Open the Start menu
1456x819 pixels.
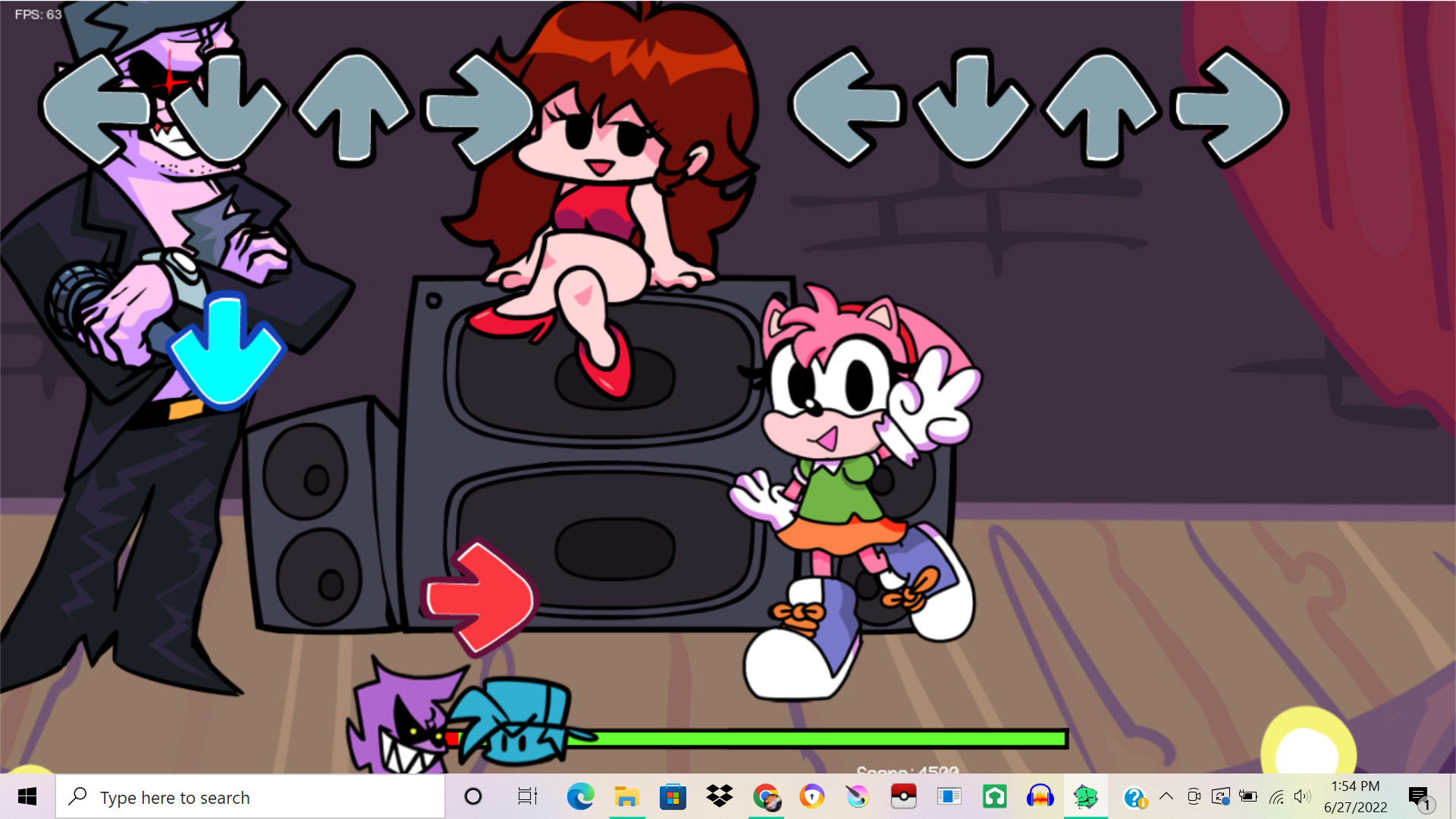[27, 797]
